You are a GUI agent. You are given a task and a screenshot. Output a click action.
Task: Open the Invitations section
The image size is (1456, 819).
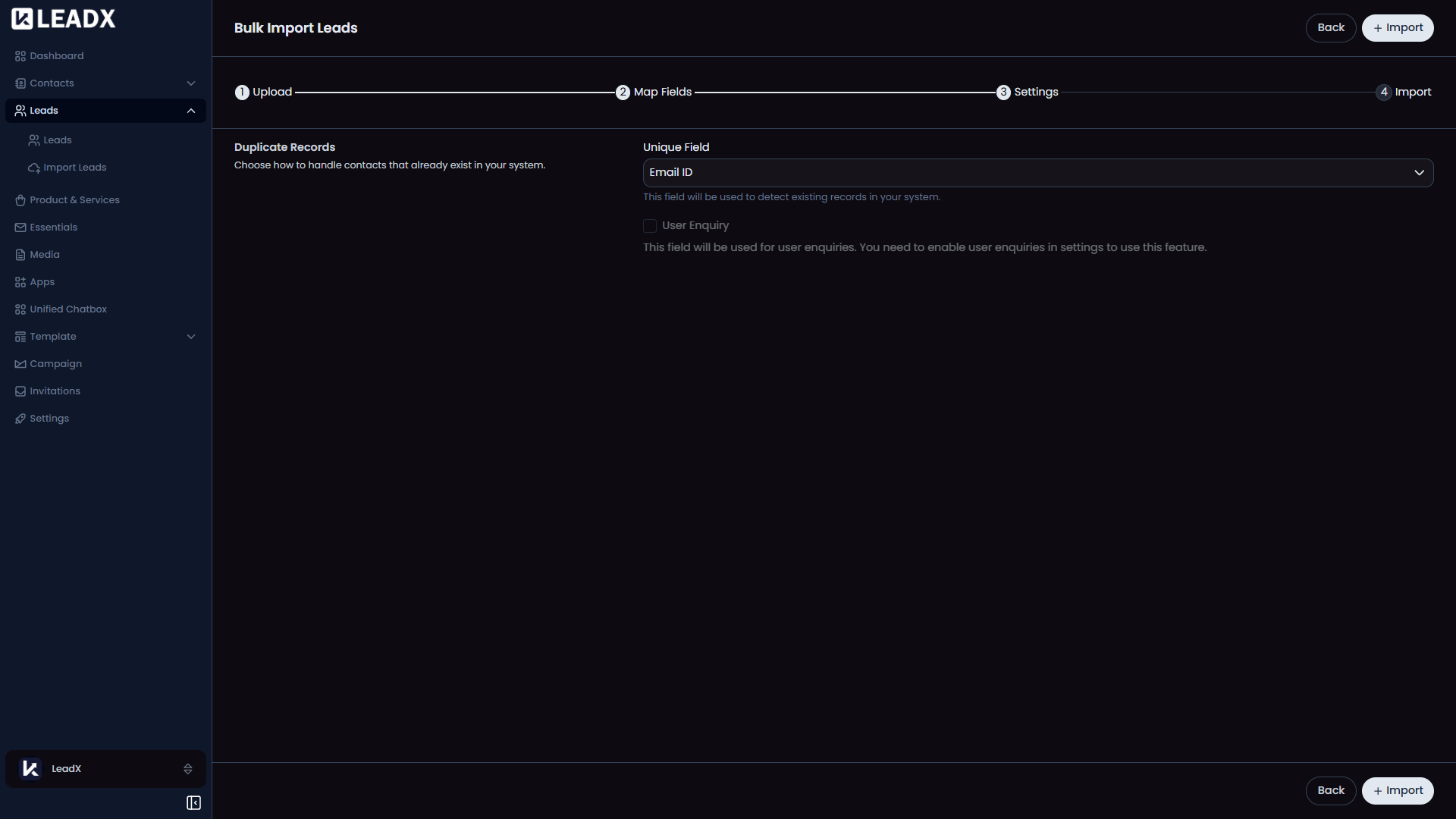[55, 391]
